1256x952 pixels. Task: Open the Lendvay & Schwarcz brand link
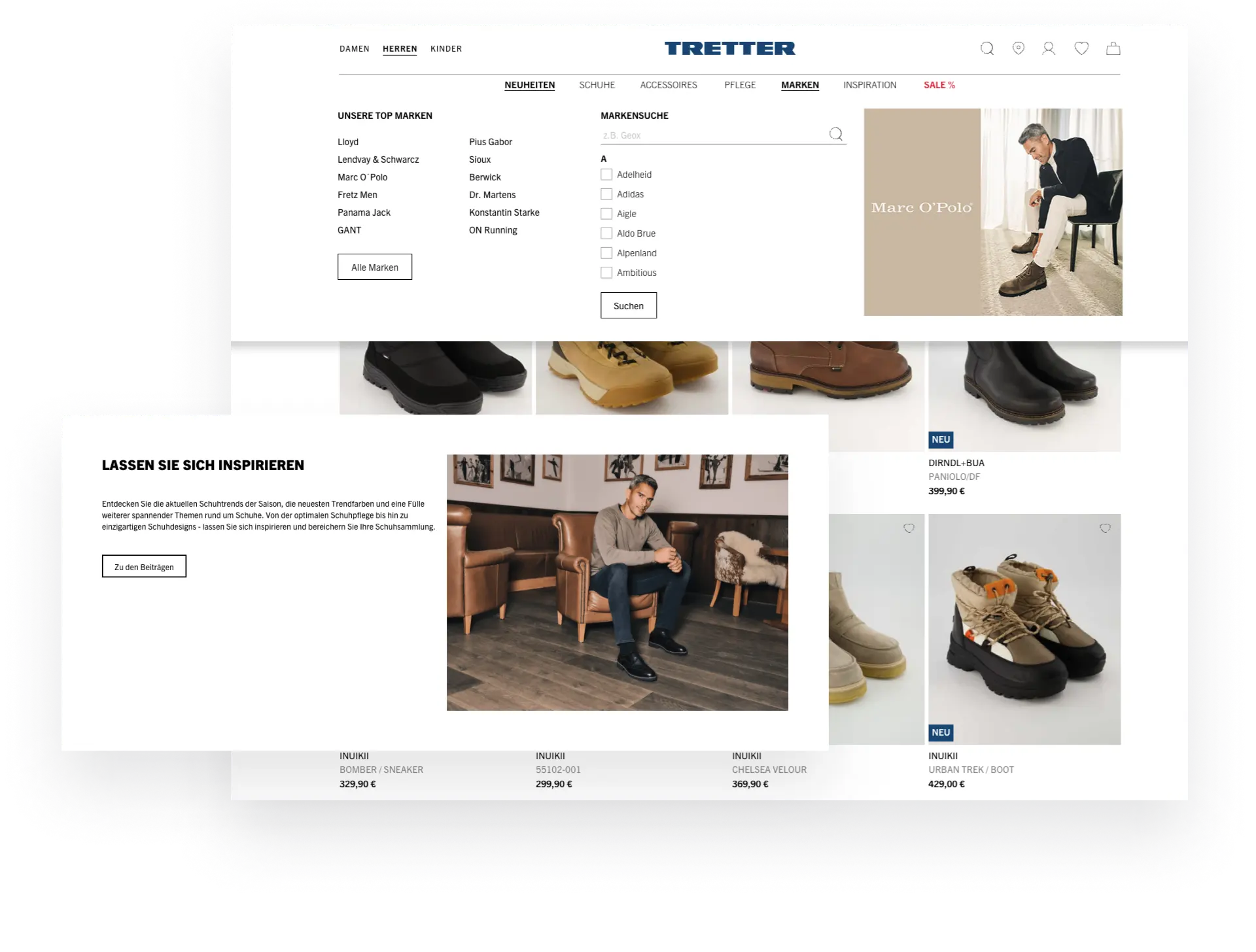tap(378, 160)
